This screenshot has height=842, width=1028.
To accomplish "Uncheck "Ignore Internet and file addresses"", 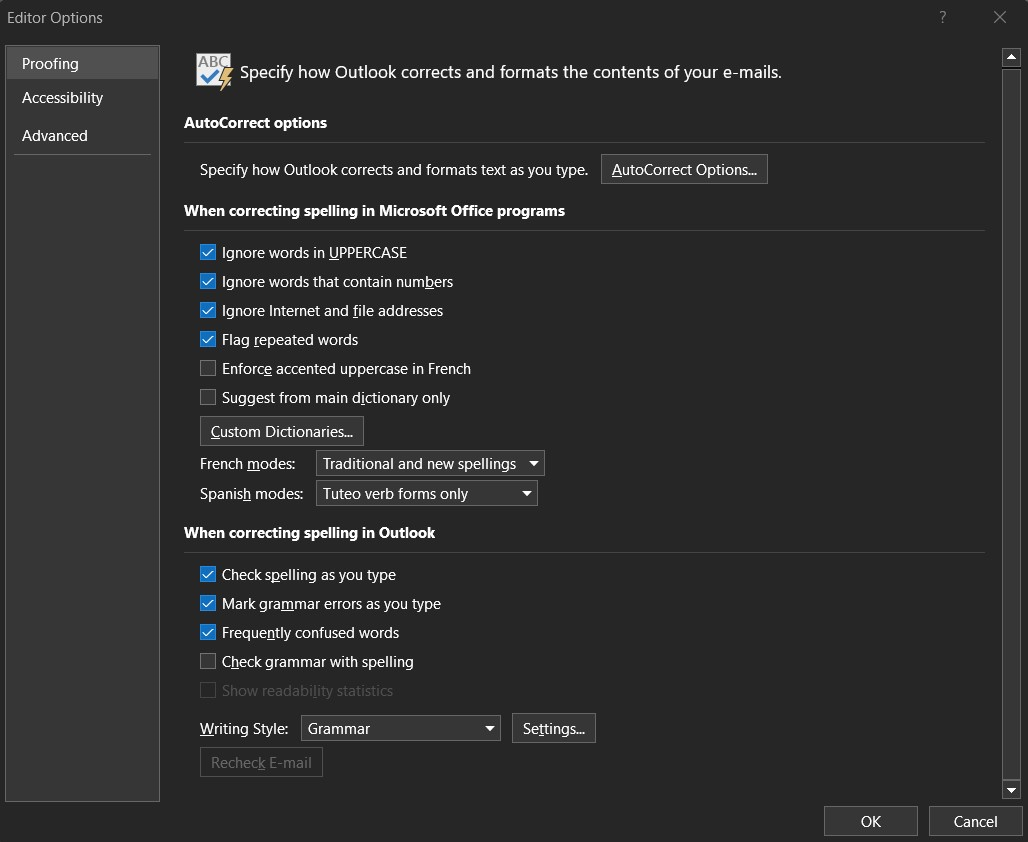I will [x=208, y=310].
